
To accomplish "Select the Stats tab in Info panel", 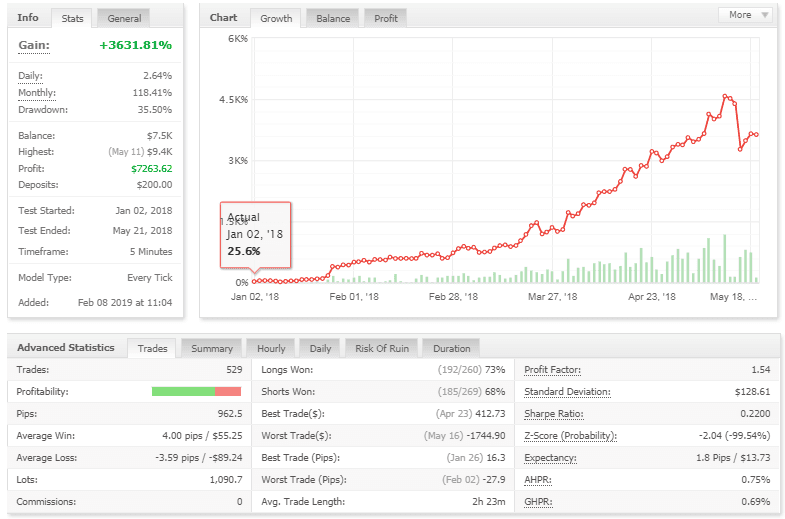I will click(x=72, y=18).
